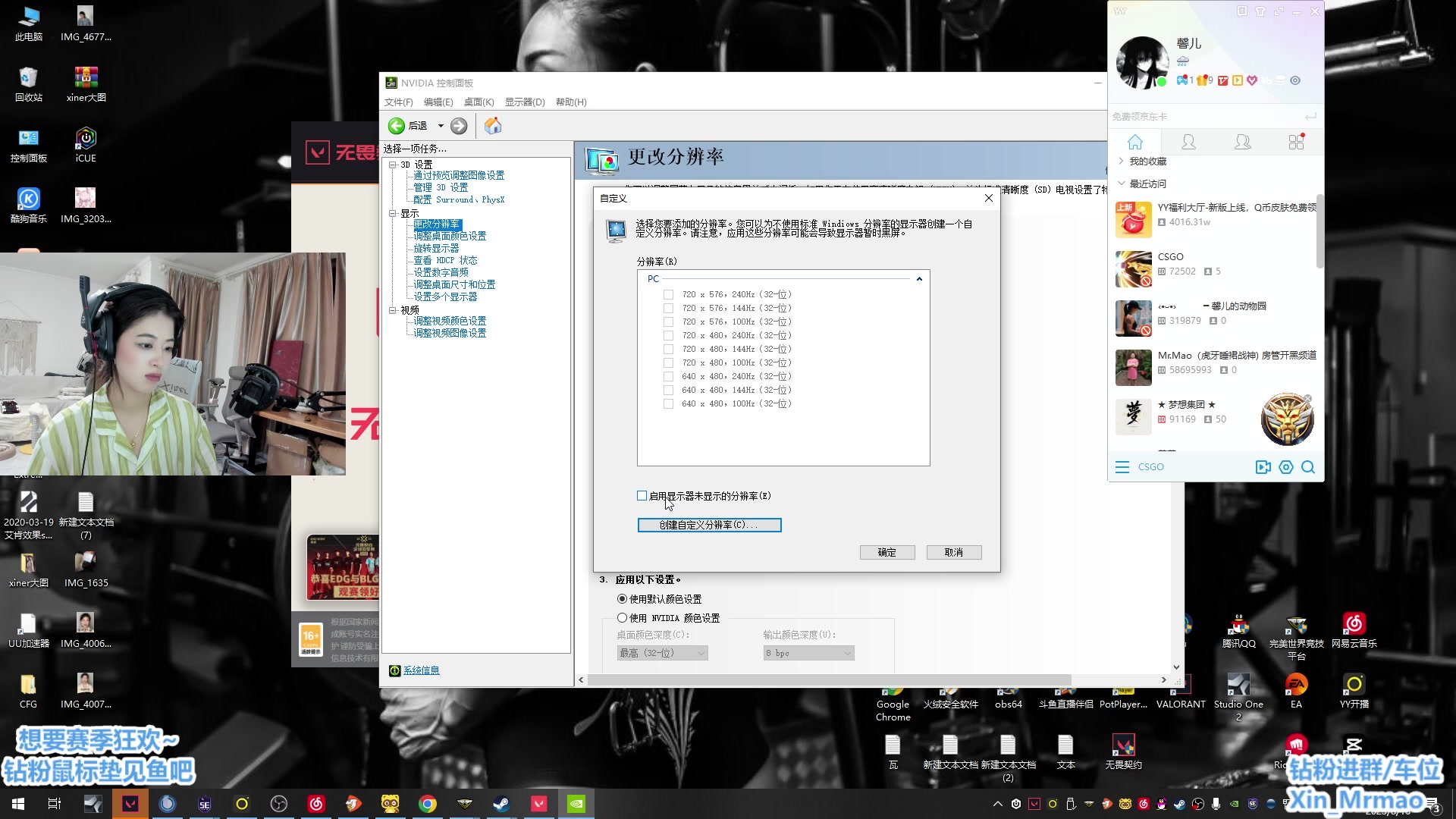This screenshot has width=1456, height=819.
Task: Open the Back history dropdown arrow
Action: [x=441, y=126]
